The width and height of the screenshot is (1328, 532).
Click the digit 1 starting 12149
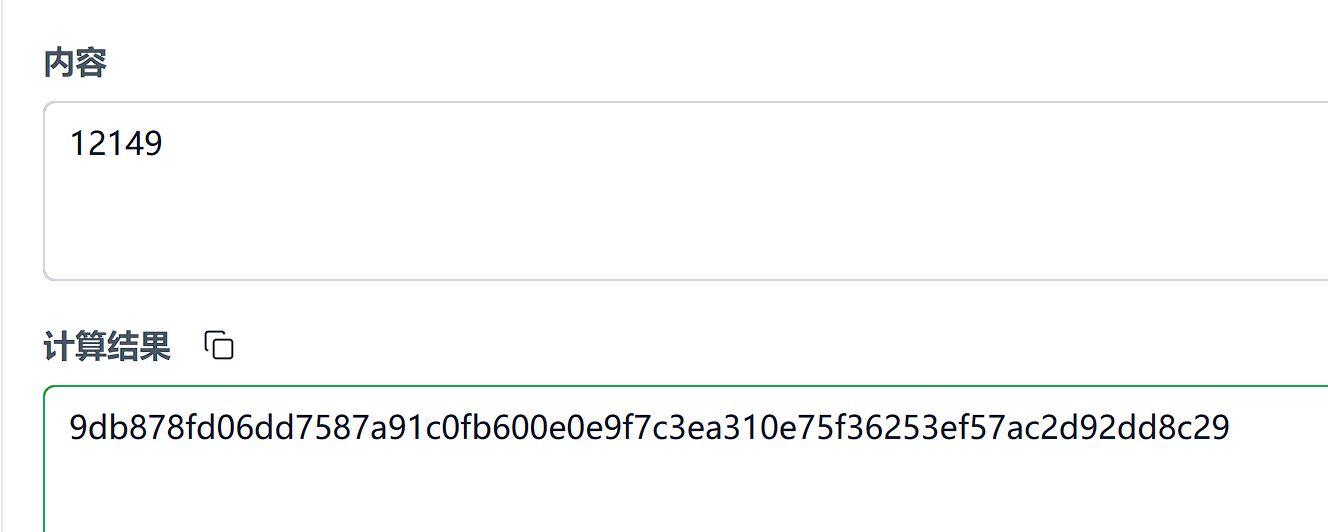(x=76, y=144)
